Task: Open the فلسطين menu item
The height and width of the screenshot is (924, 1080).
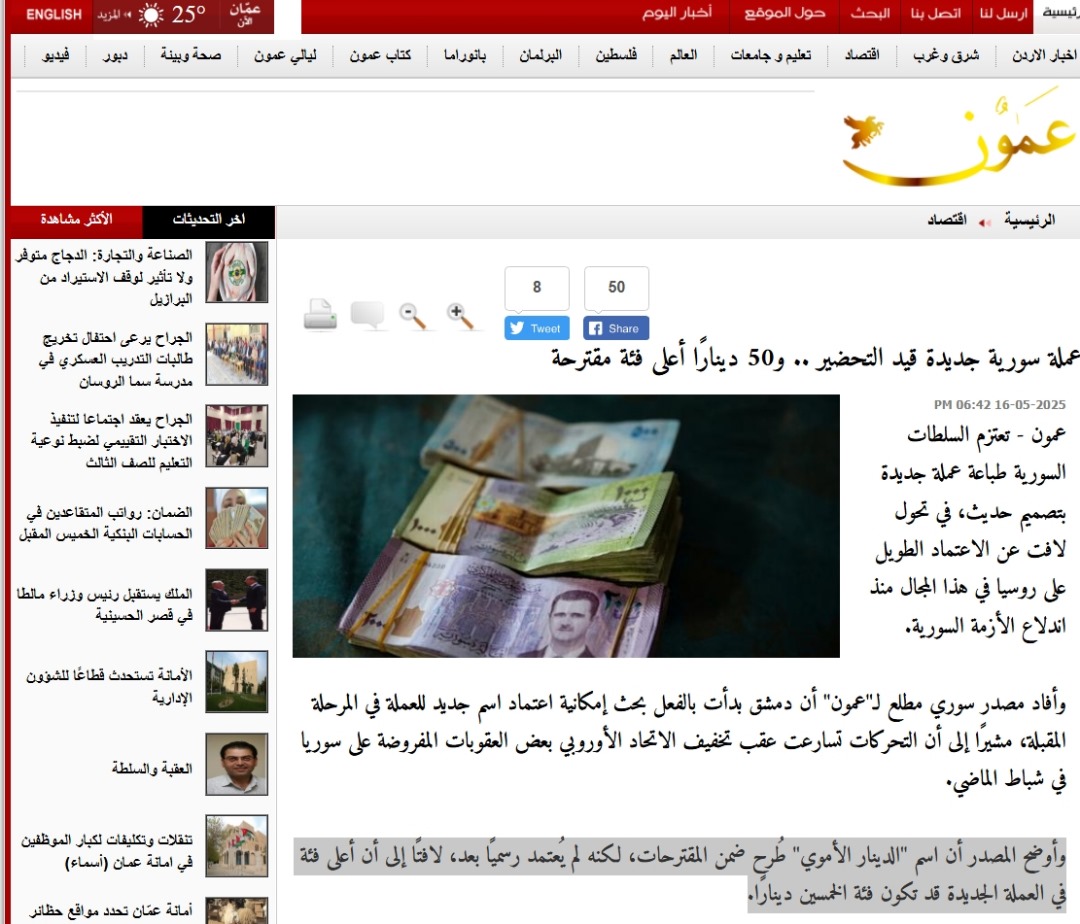Action: tap(616, 56)
